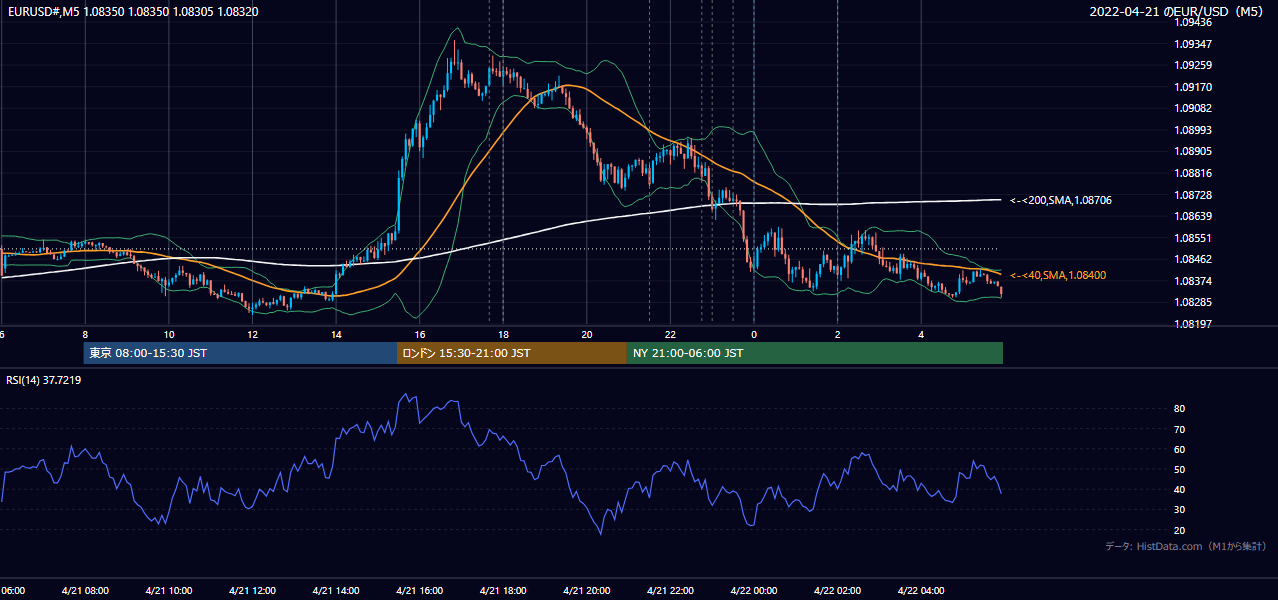The width and height of the screenshot is (1278, 600).
Task: Click the 4/21 14:00 time label
Action: pyautogui.click(x=336, y=590)
